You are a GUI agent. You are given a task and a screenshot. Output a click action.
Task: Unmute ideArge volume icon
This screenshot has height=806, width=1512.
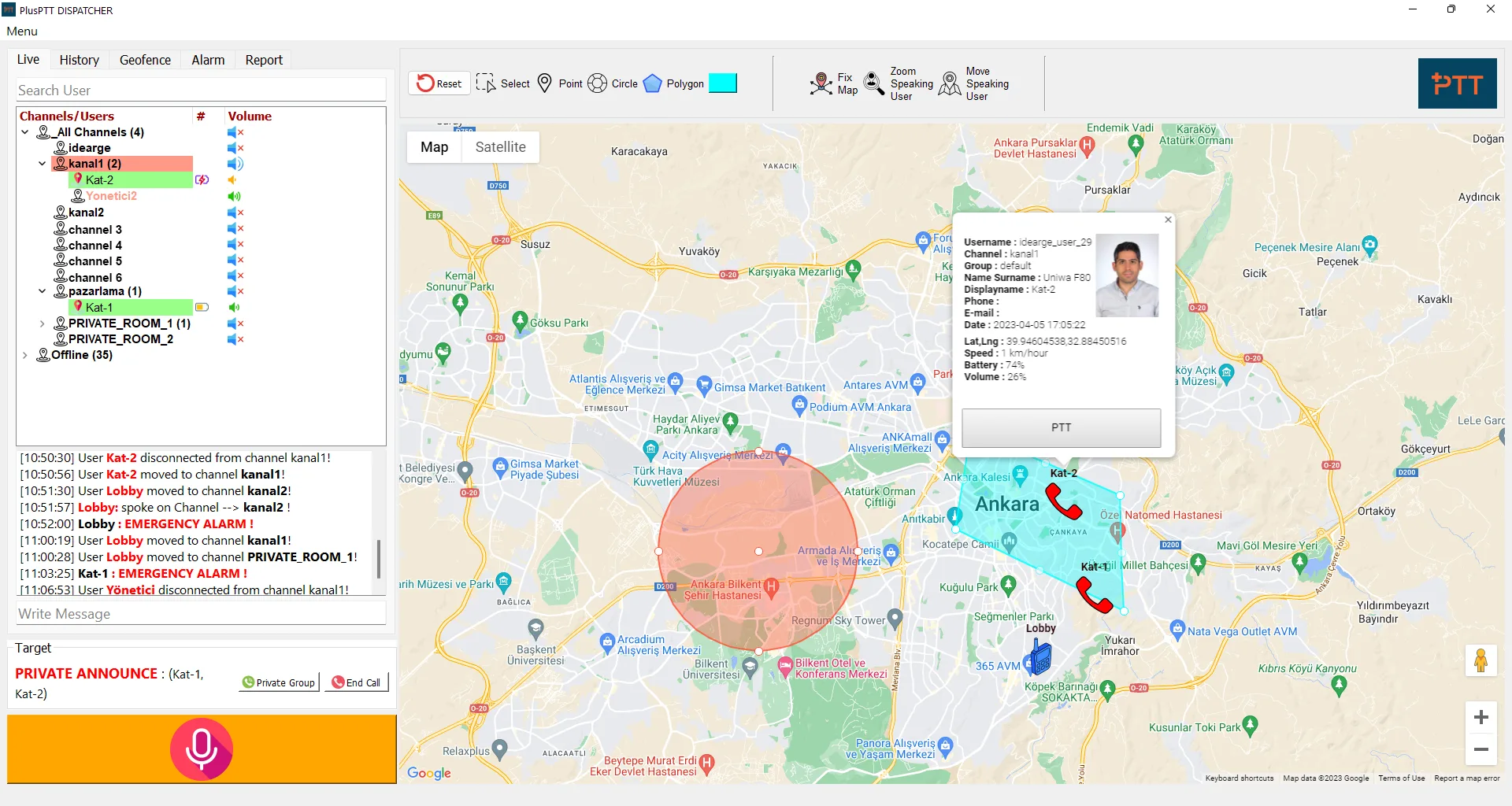click(x=235, y=148)
